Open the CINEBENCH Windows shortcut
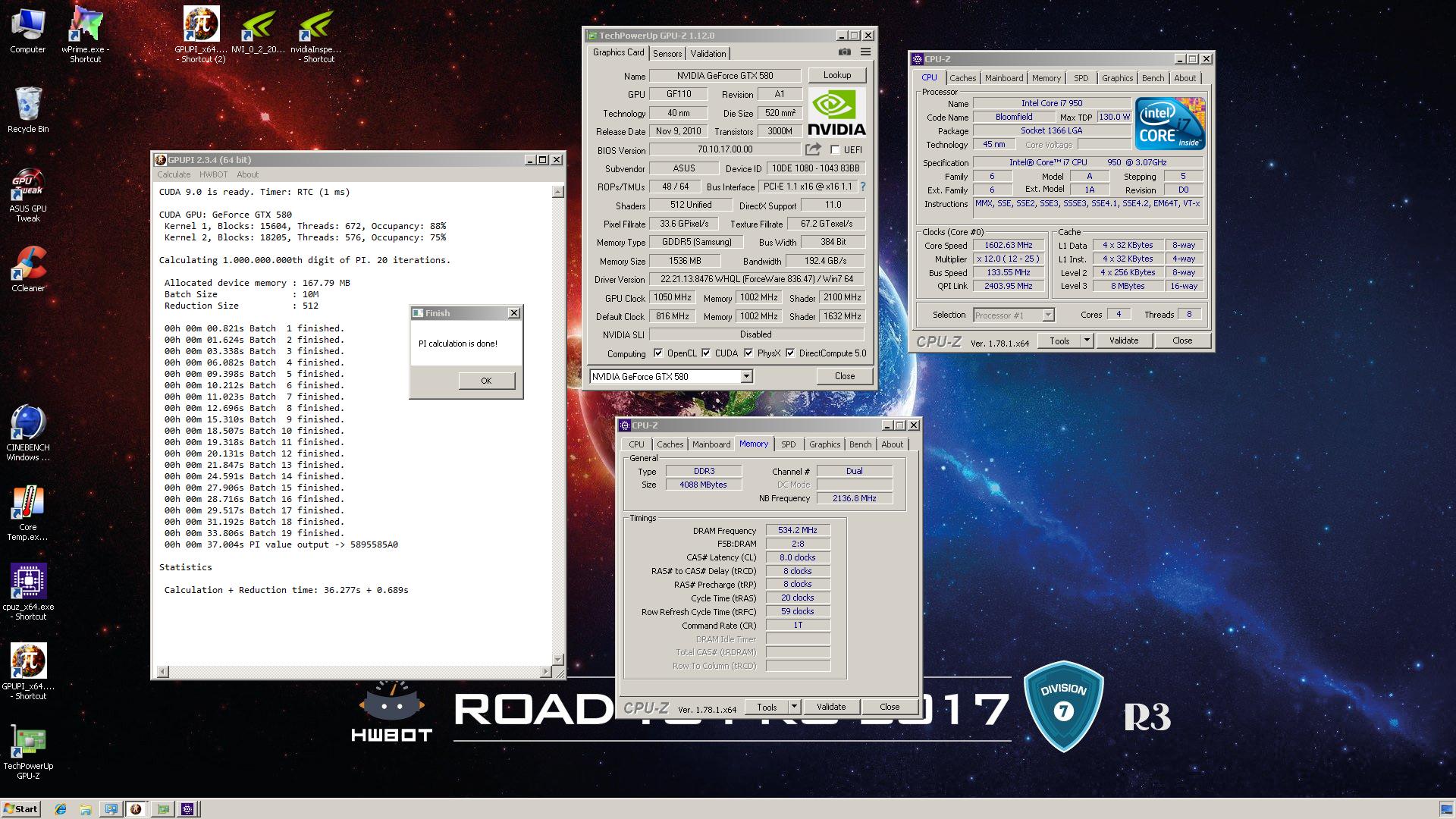The height and width of the screenshot is (819, 1456). tap(28, 433)
